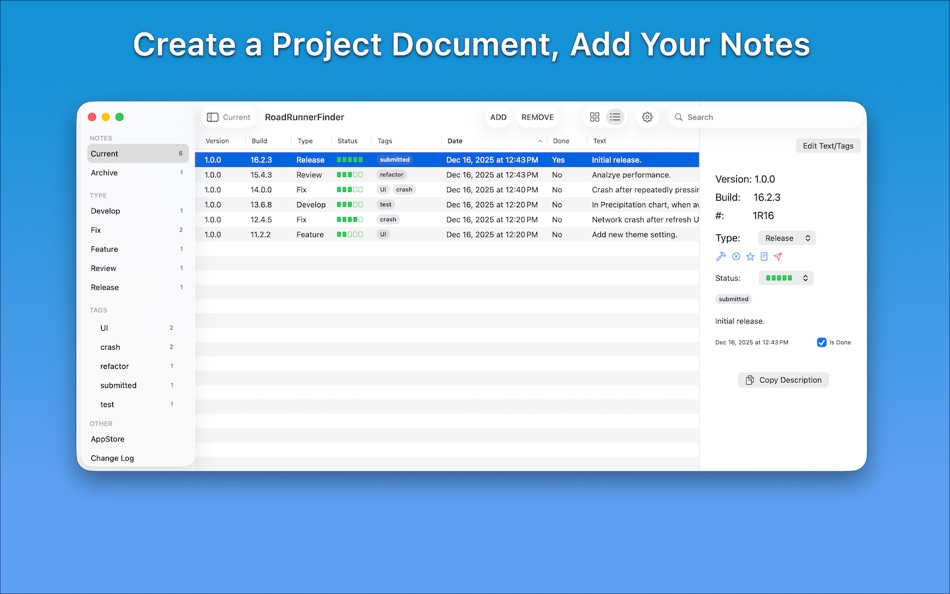Select the blue document type icon

point(764,256)
